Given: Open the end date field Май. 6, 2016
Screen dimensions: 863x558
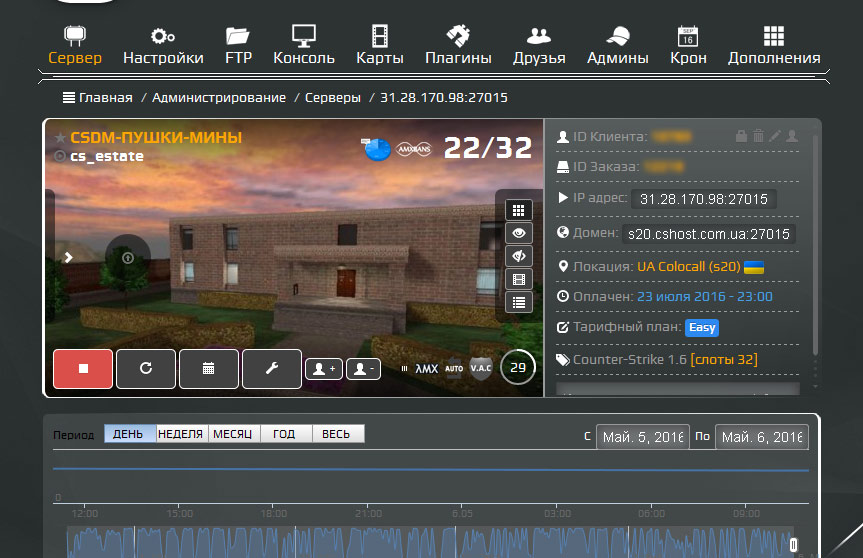Looking at the screenshot, I should click(762, 437).
